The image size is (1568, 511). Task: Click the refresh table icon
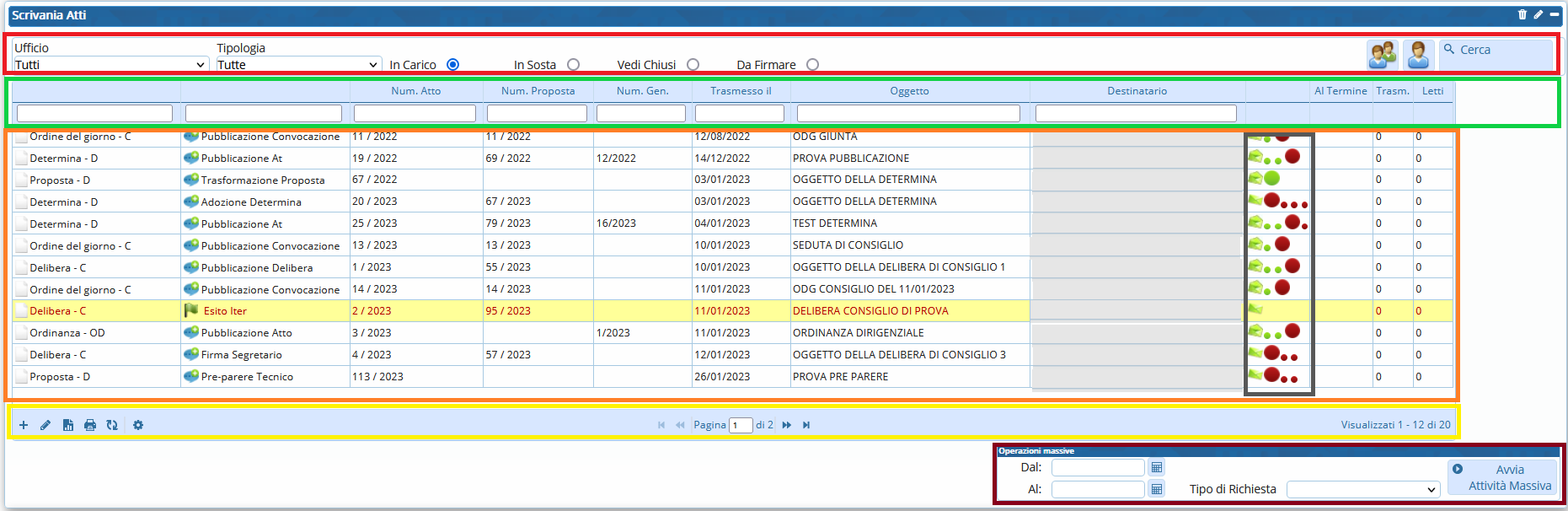[112, 425]
